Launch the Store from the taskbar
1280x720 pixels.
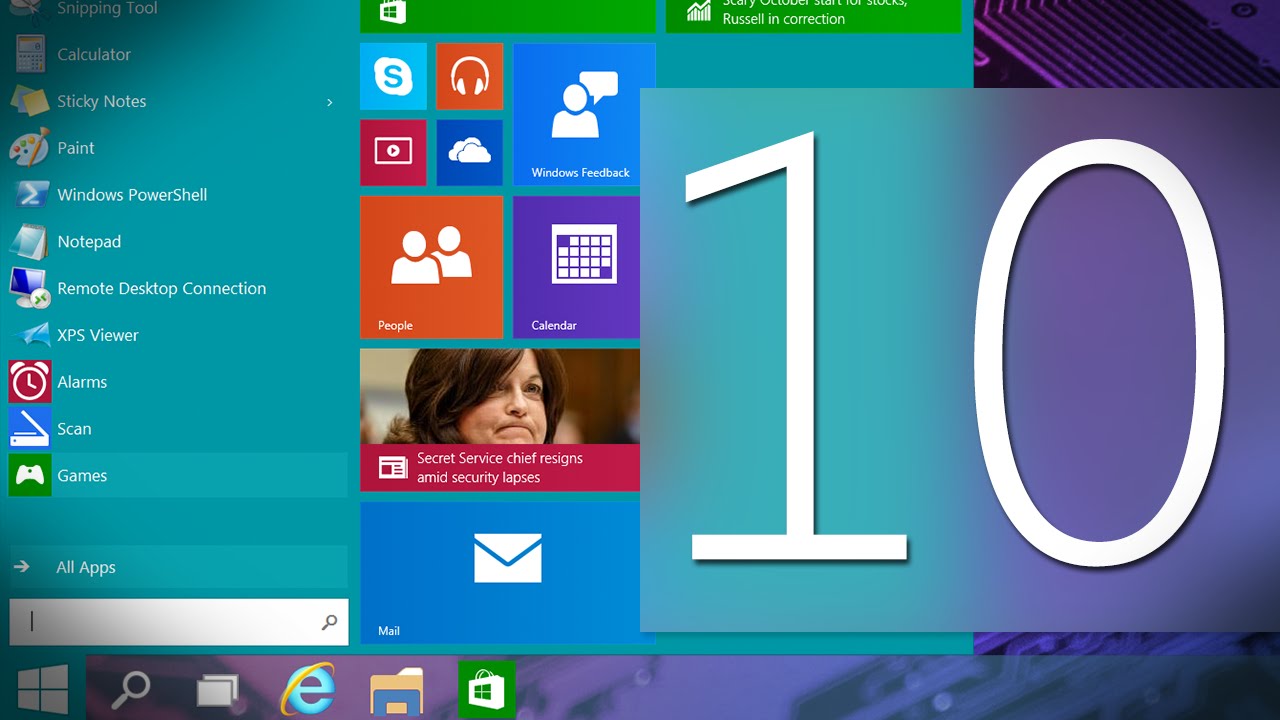coord(486,690)
